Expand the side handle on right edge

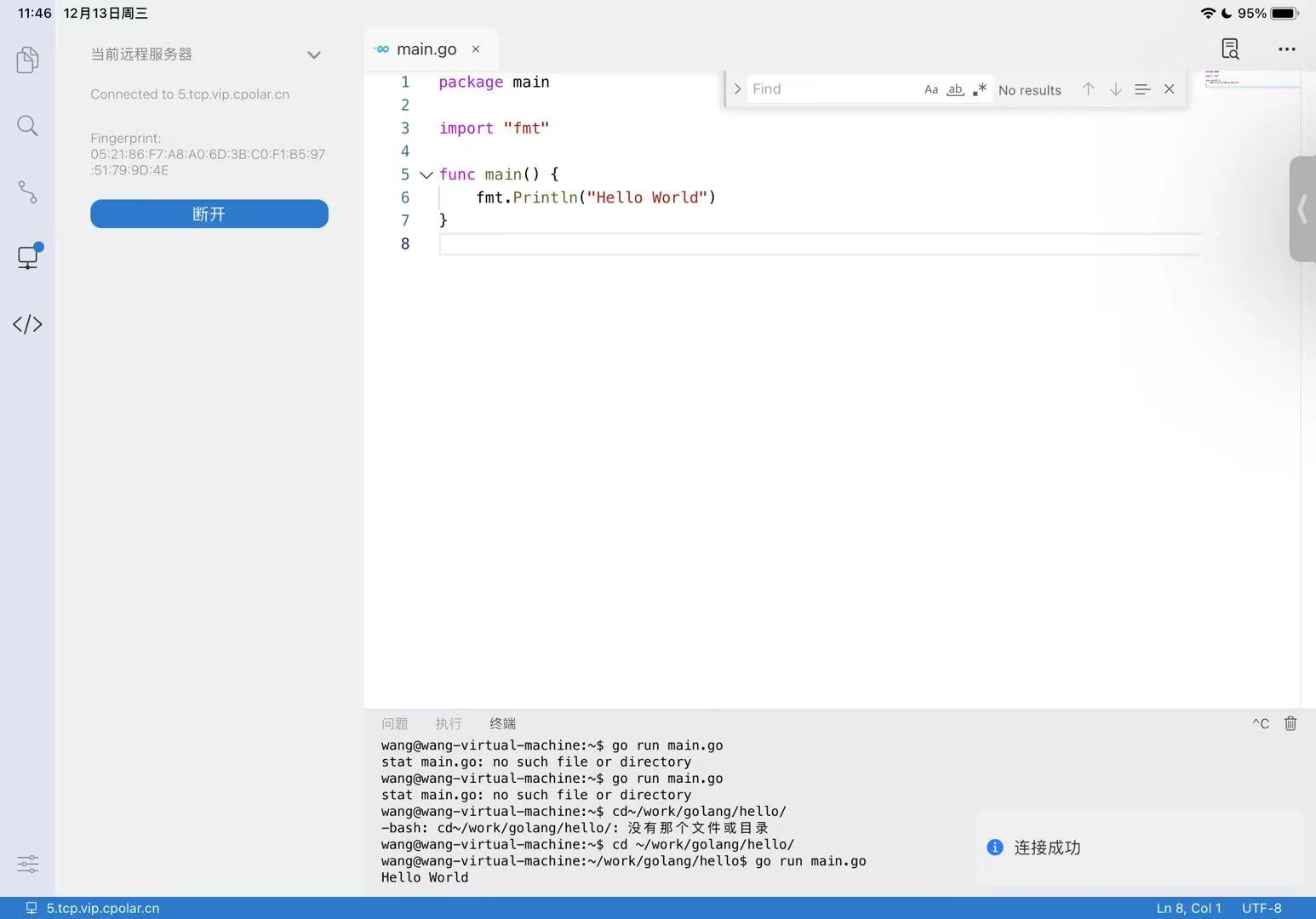(x=1302, y=208)
